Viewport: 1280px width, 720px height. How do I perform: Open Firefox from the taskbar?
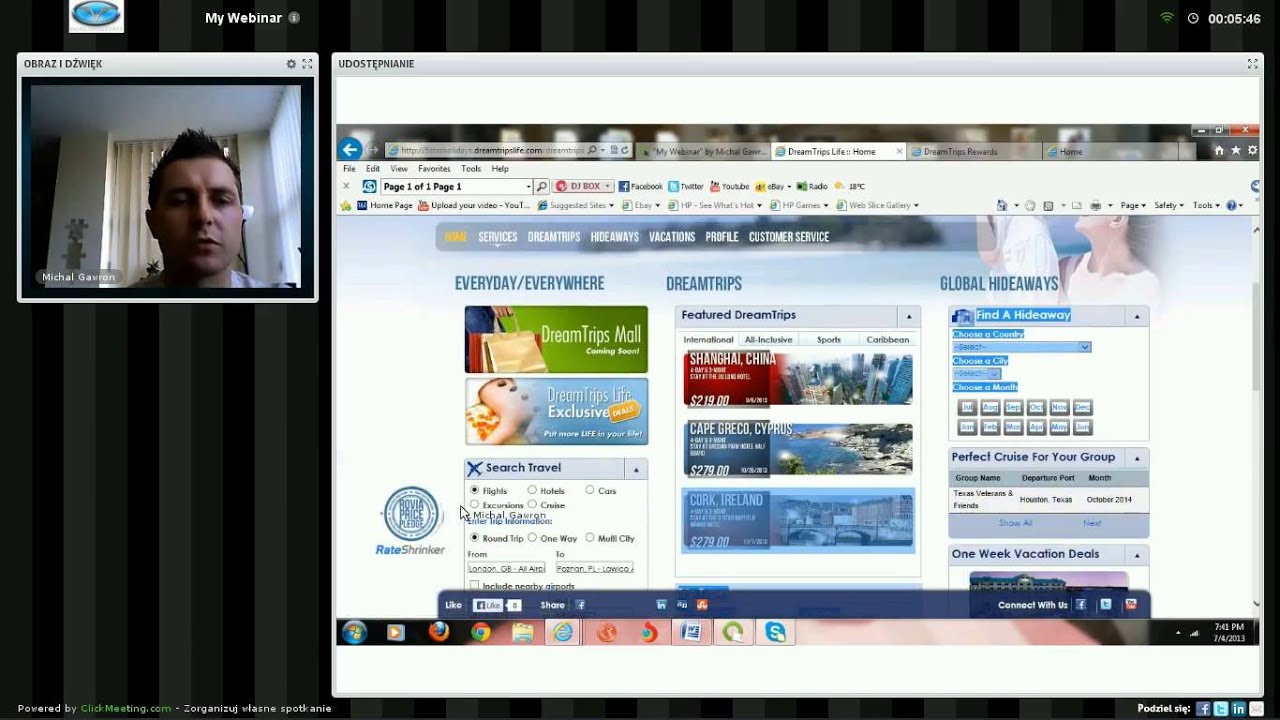click(x=439, y=632)
